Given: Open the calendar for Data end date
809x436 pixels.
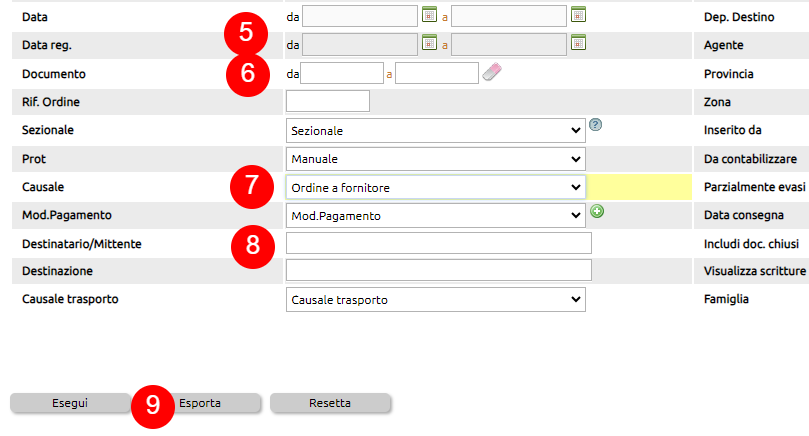Looking at the screenshot, I should coord(578,14).
